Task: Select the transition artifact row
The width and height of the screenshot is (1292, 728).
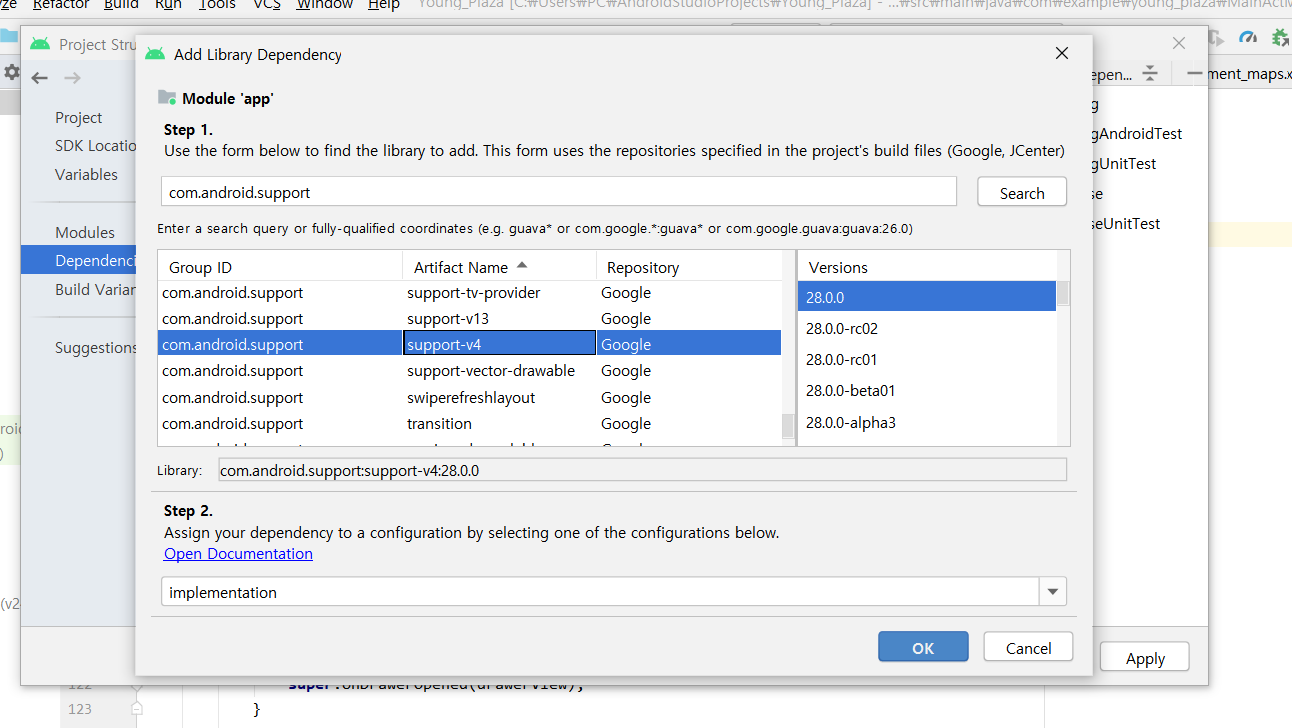Action: point(469,423)
